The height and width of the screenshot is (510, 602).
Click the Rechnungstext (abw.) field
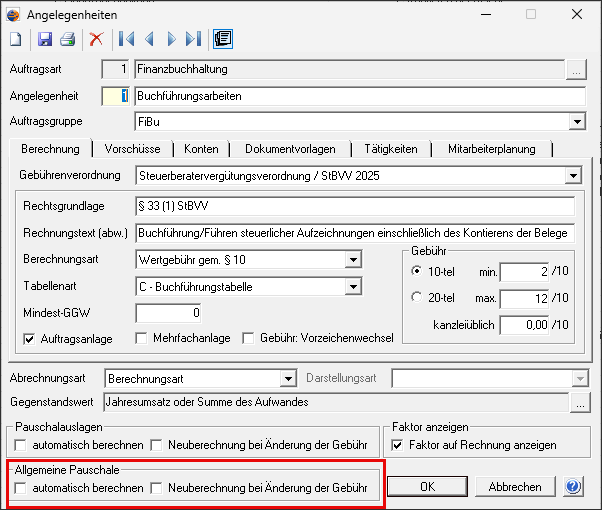tap(355, 233)
